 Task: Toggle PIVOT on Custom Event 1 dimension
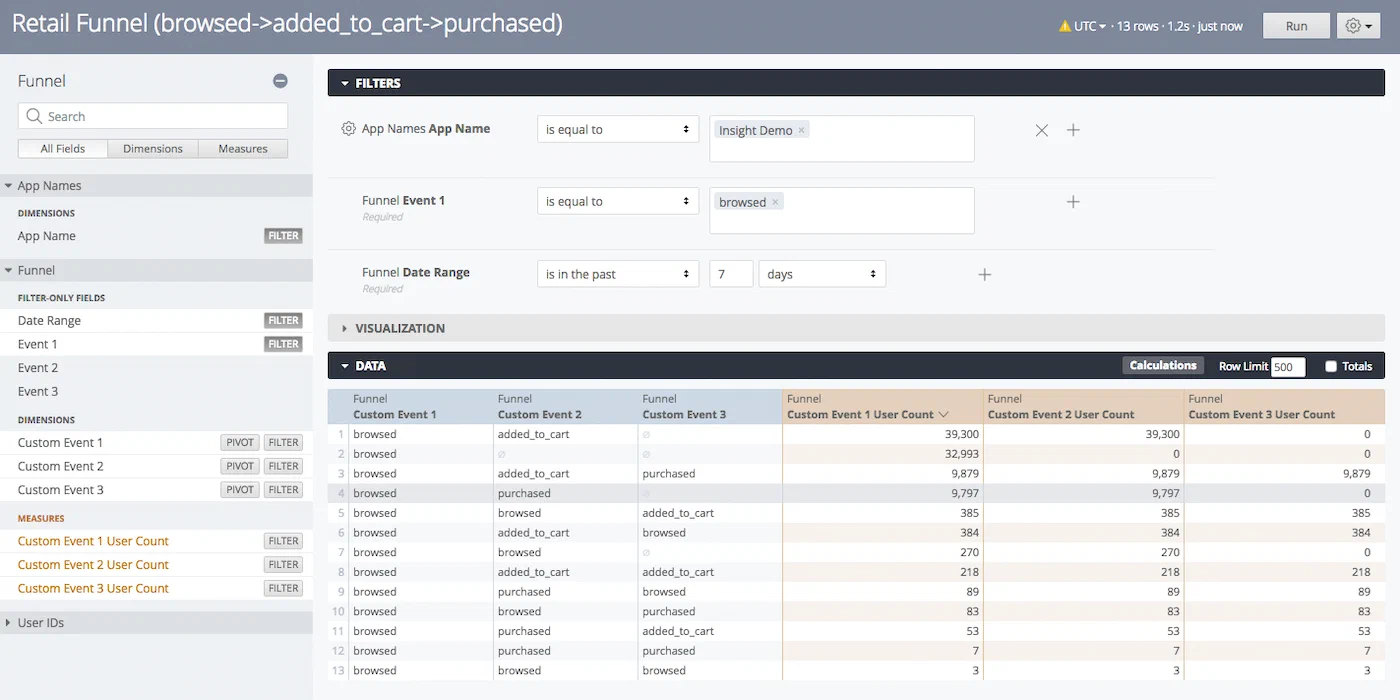(x=240, y=443)
